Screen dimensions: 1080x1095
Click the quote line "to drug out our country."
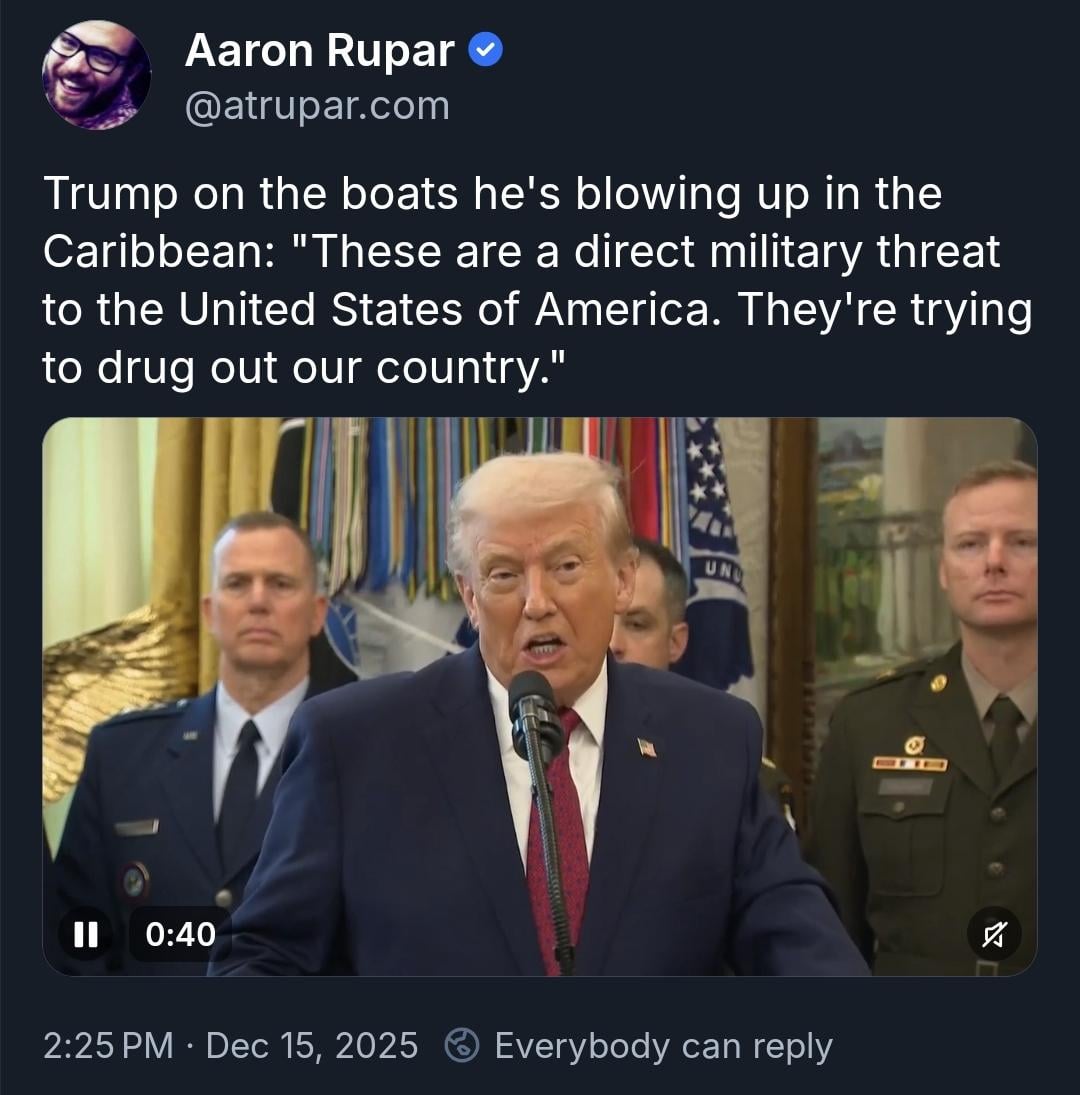(x=304, y=368)
